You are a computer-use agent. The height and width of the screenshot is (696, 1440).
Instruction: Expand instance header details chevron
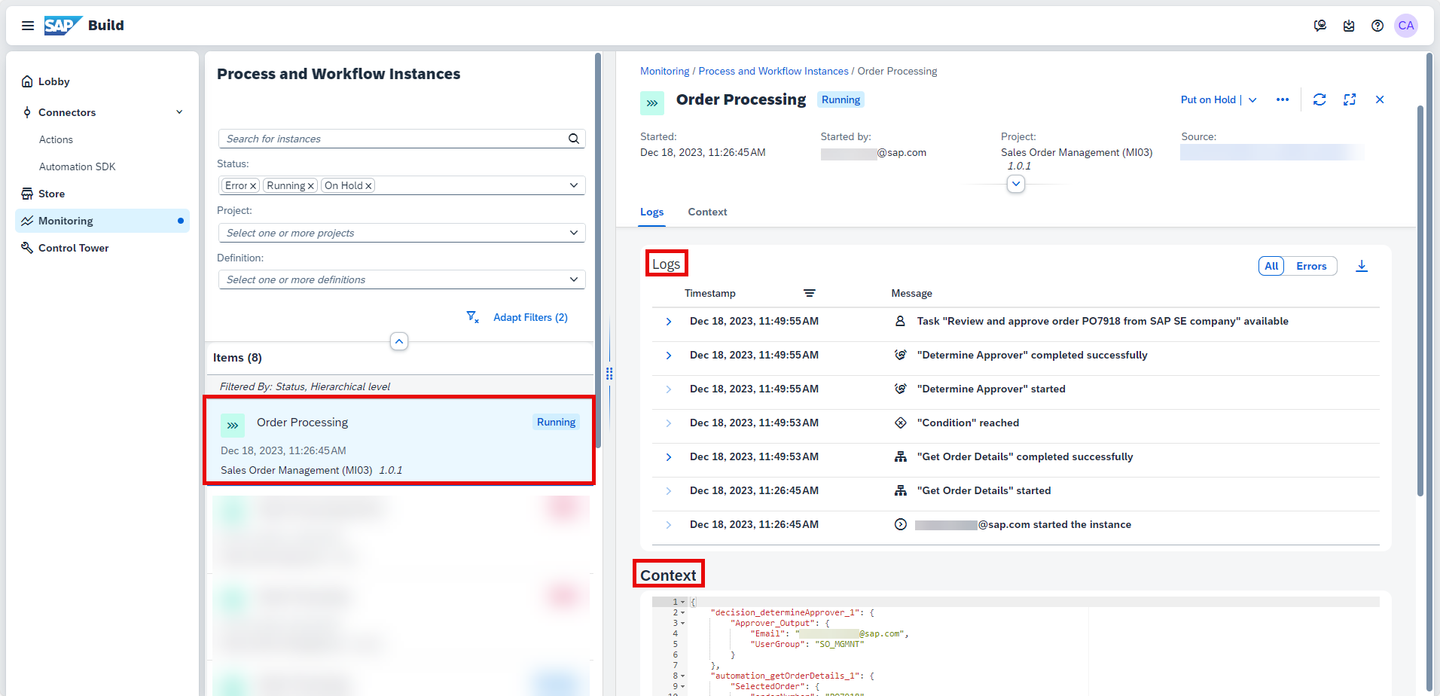click(1016, 184)
